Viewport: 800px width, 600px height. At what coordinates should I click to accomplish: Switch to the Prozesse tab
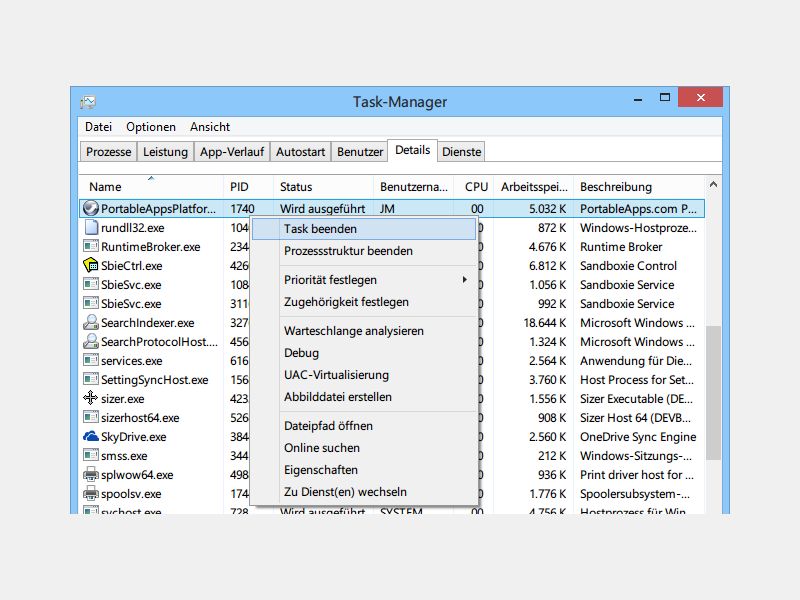(109, 152)
